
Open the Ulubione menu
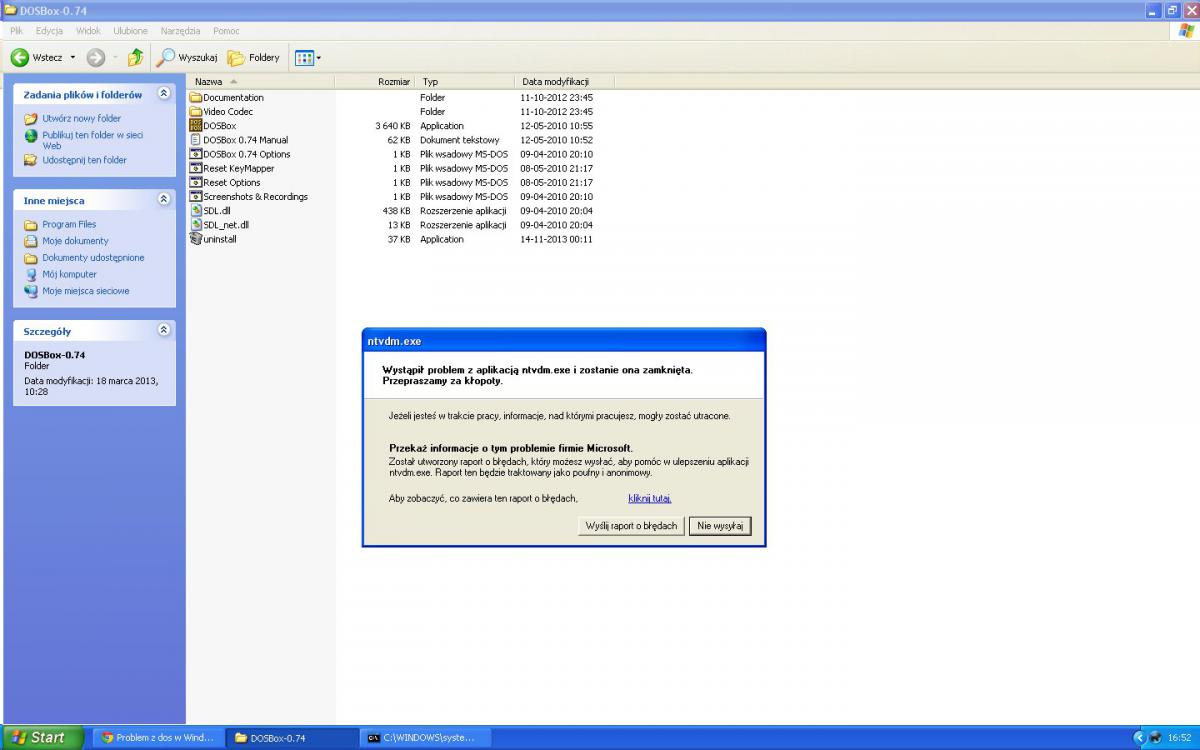pyautogui.click(x=130, y=31)
